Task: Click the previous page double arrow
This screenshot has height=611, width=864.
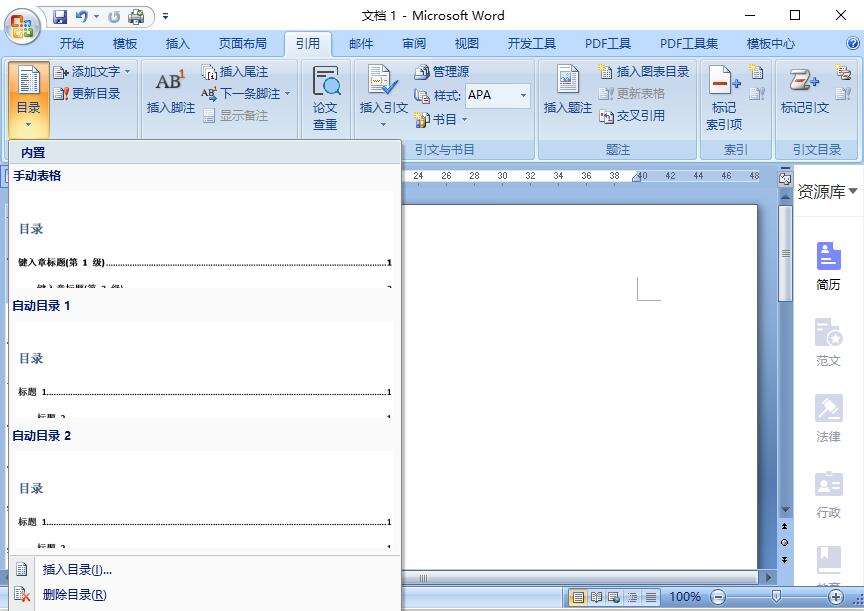Action: (785, 526)
